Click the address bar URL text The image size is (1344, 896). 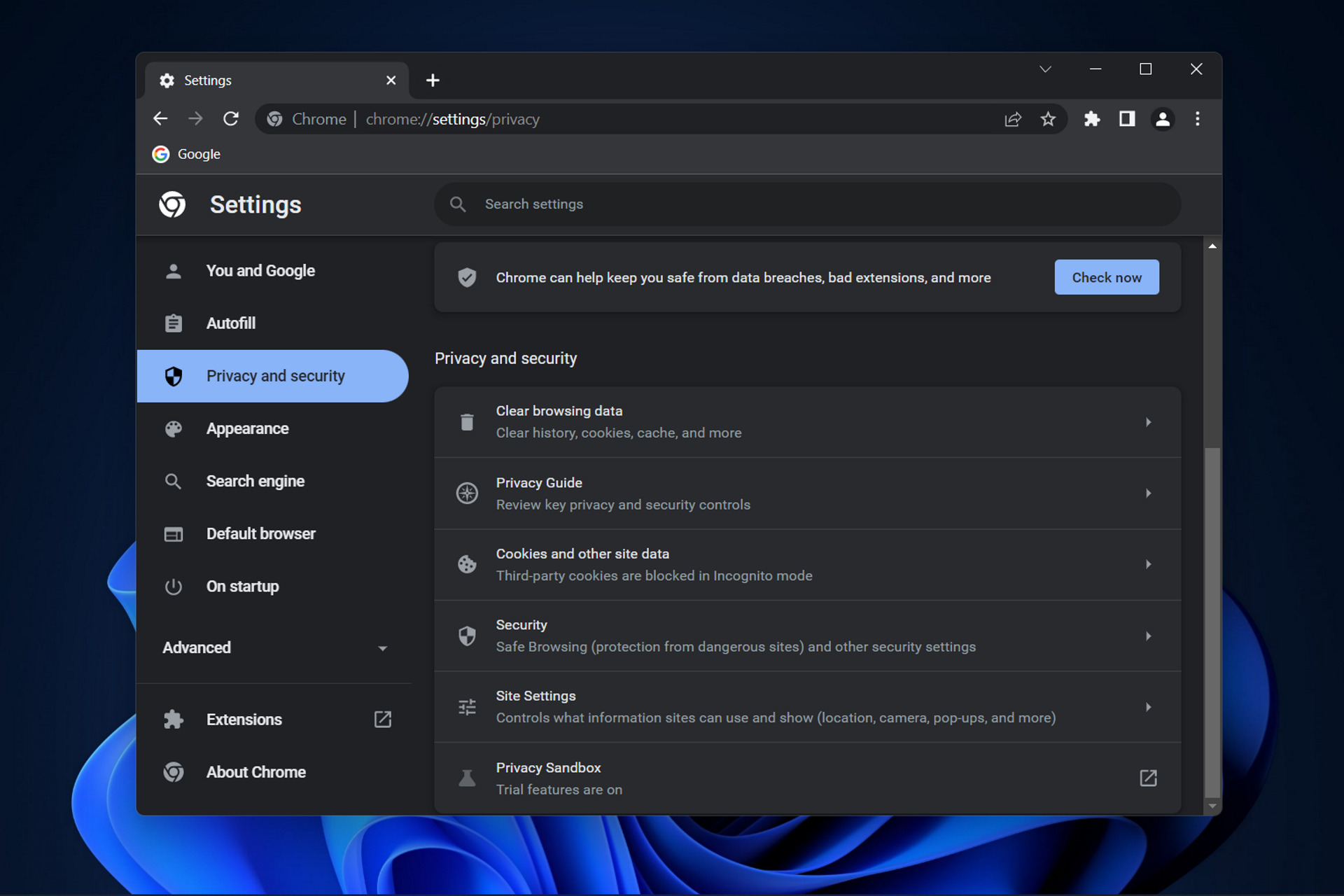click(452, 119)
